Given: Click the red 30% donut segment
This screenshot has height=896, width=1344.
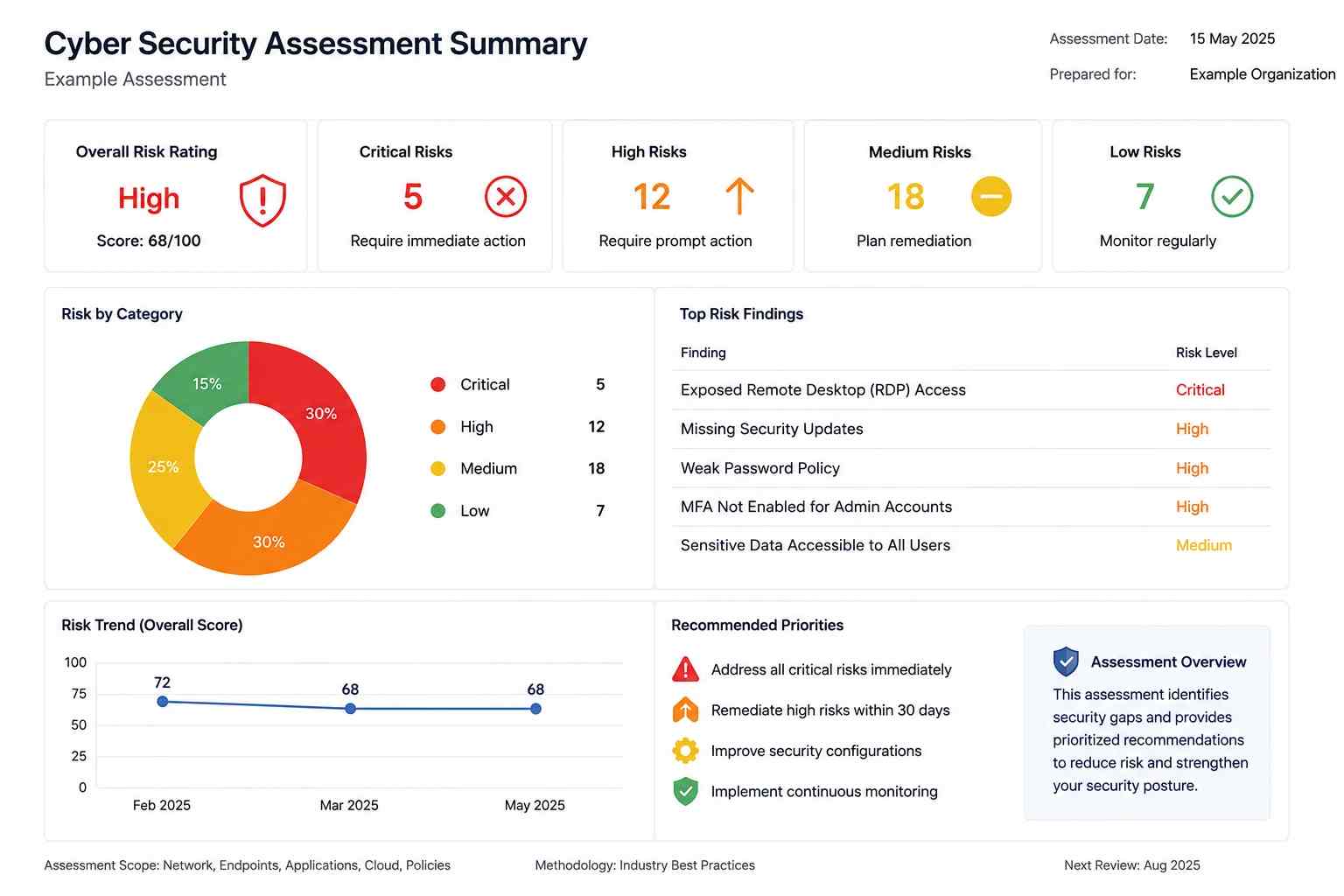Looking at the screenshot, I should 321,413.
